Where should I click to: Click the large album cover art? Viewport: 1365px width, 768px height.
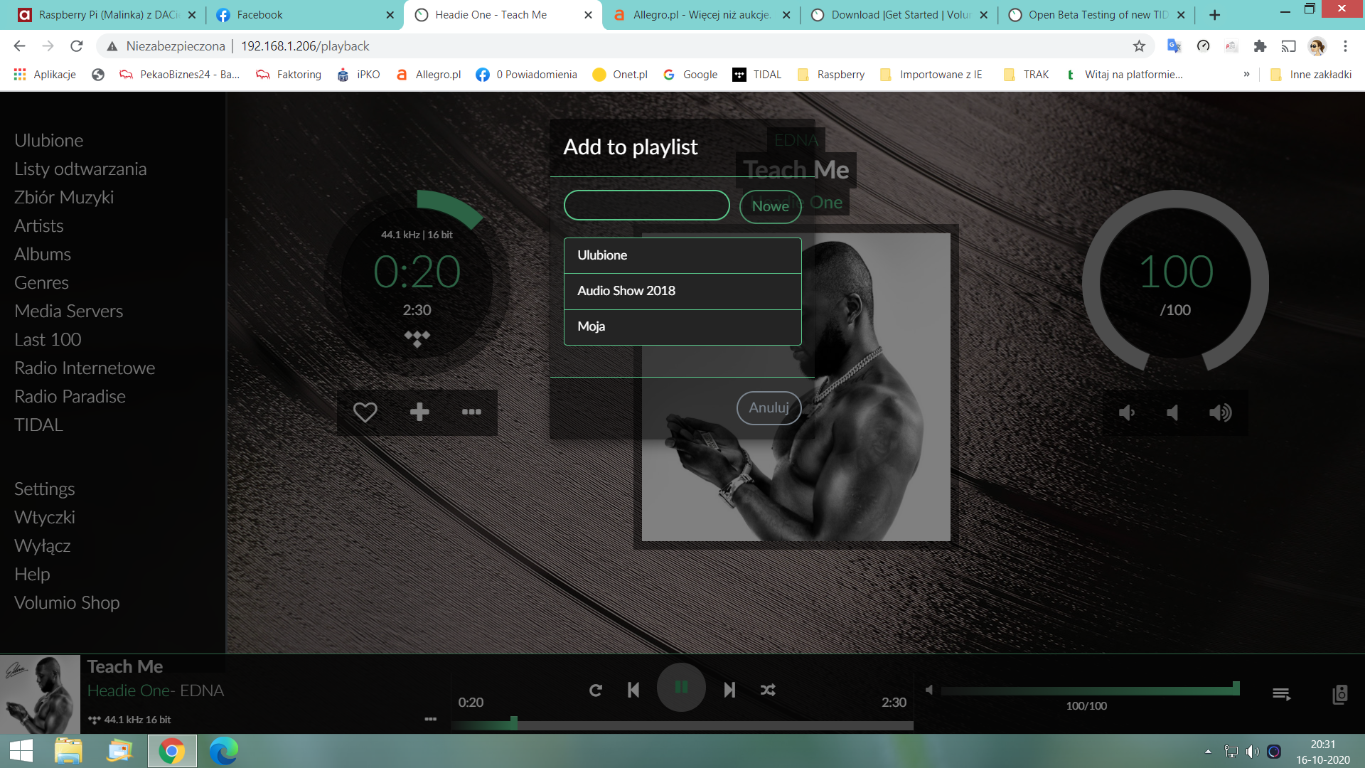(x=796, y=387)
